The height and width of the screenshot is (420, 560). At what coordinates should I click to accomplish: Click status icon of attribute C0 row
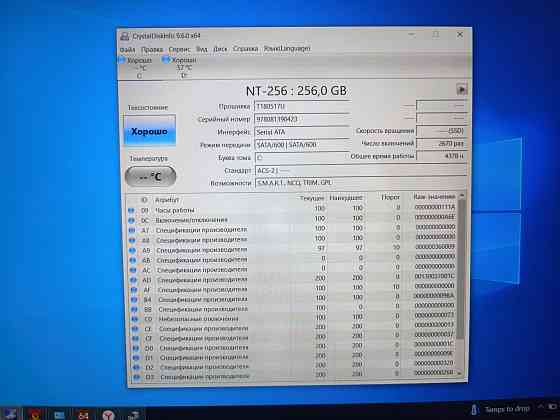135,319
